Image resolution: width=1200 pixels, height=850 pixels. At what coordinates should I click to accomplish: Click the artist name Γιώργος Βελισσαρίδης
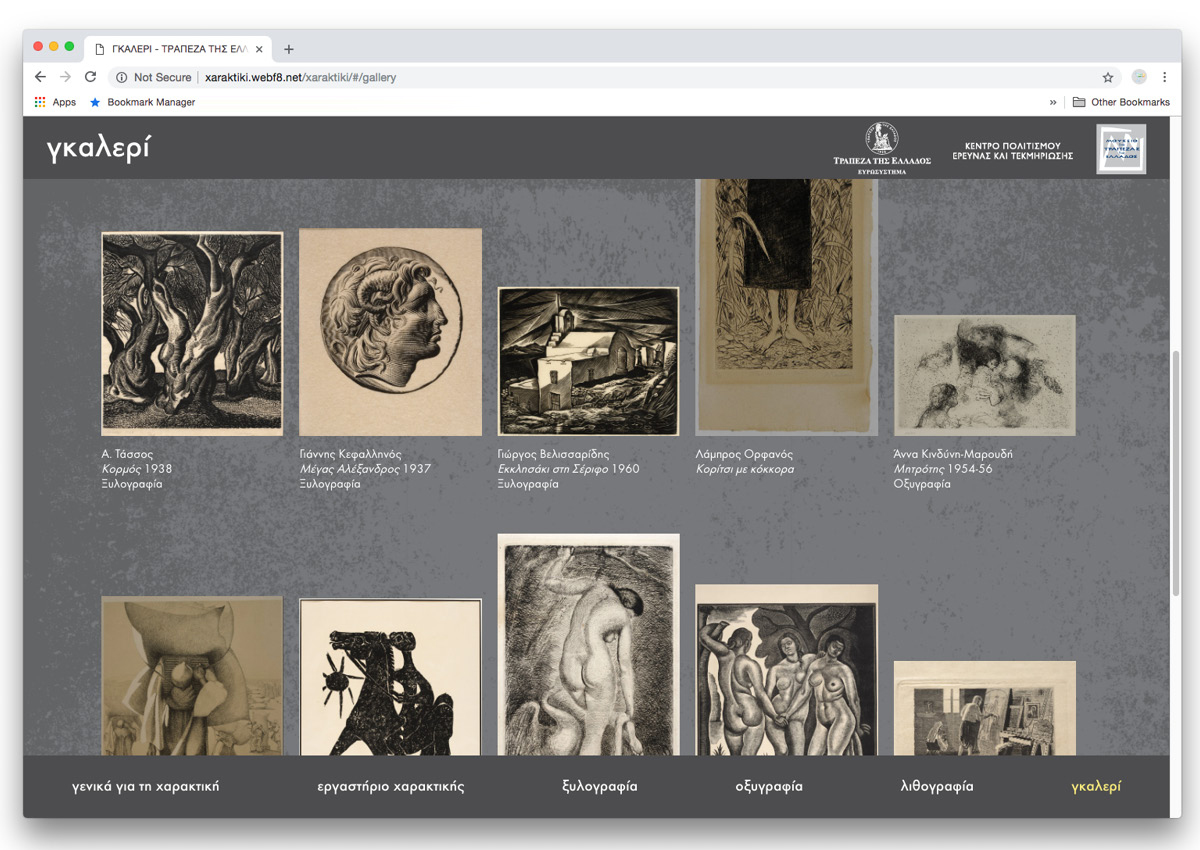553,454
